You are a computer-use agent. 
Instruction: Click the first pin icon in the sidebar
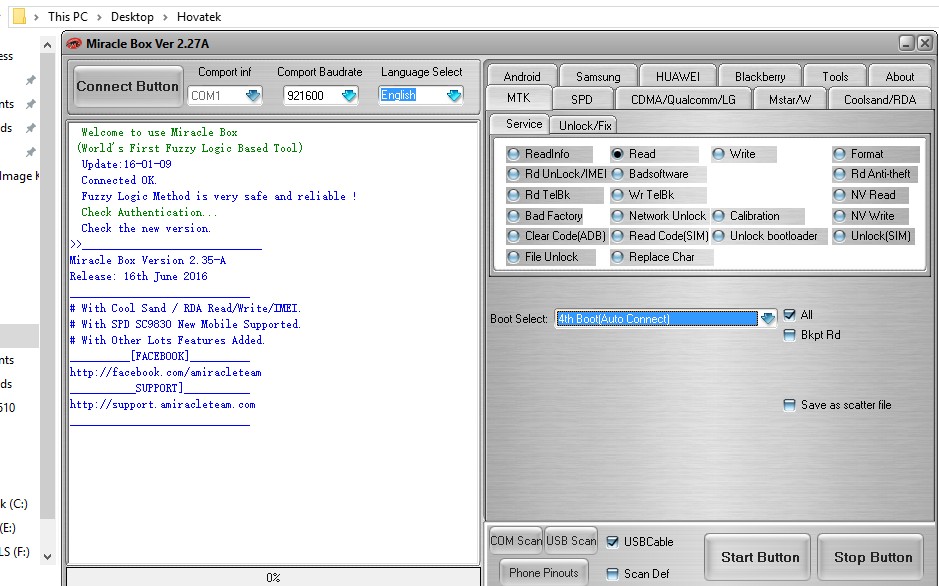click(x=30, y=80)
